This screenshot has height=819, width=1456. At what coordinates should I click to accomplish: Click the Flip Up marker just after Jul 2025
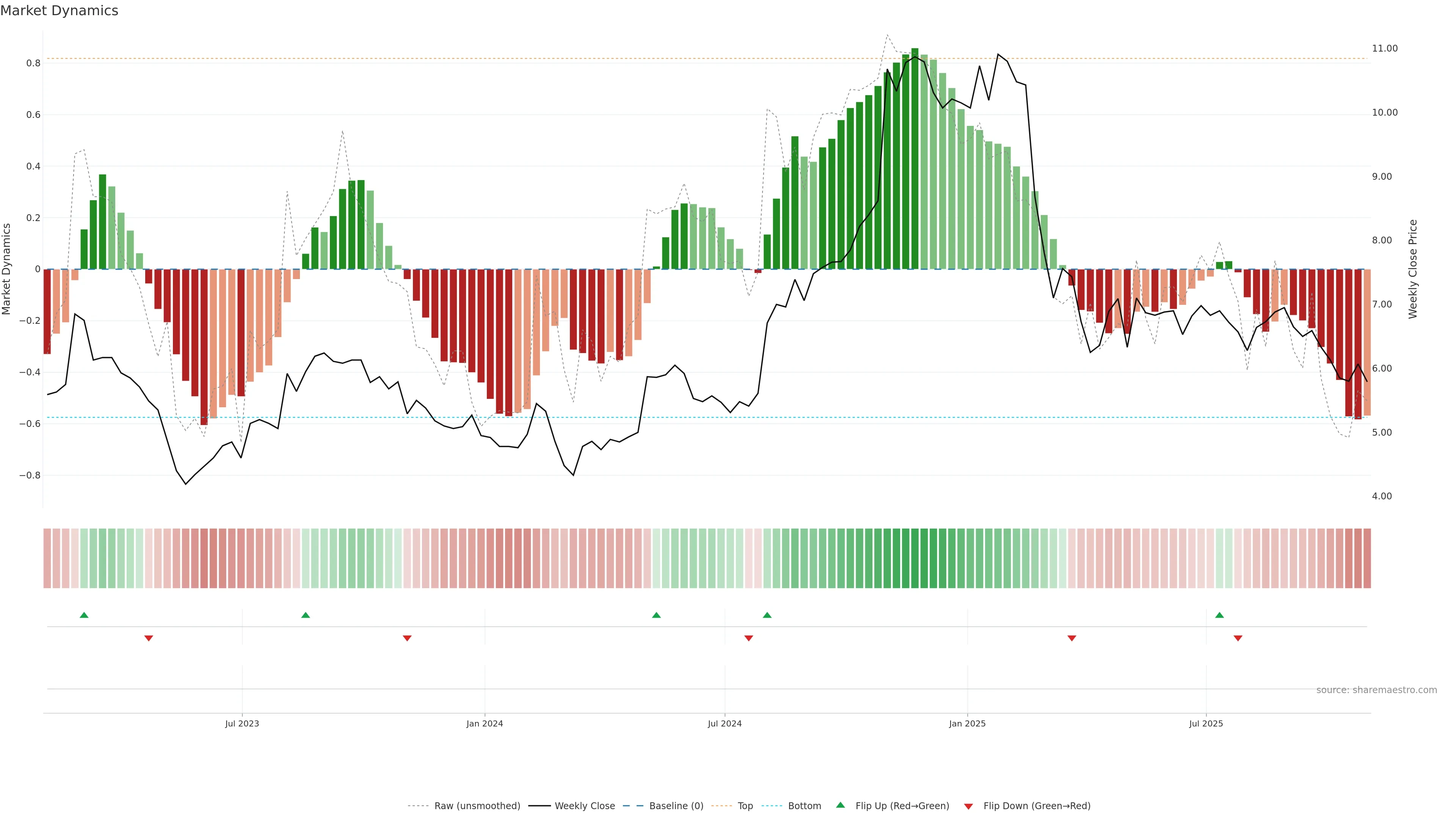tap(1219, 615)
